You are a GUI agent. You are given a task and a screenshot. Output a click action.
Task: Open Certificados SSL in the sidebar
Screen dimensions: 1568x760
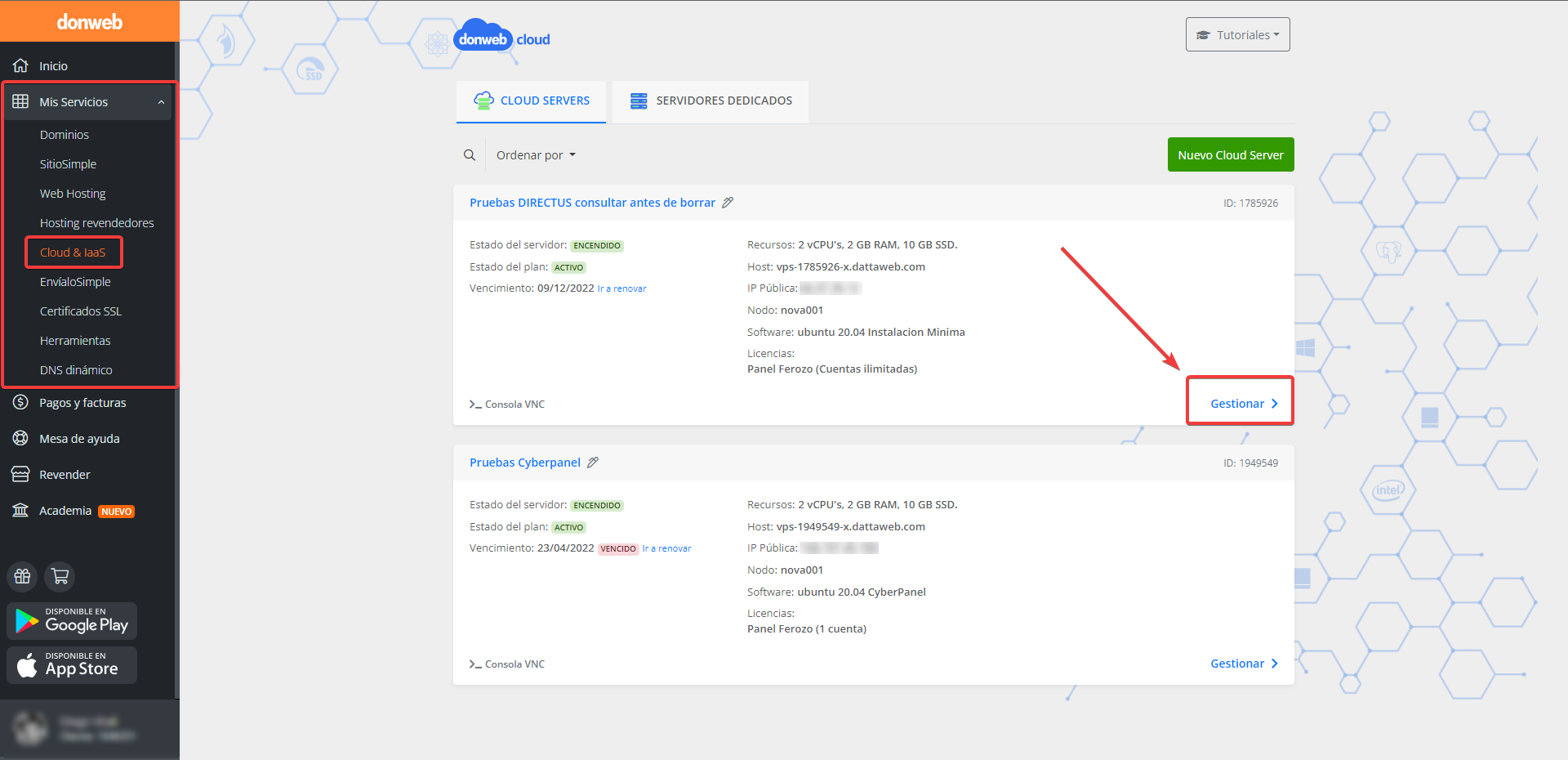(x=80, y=311)
